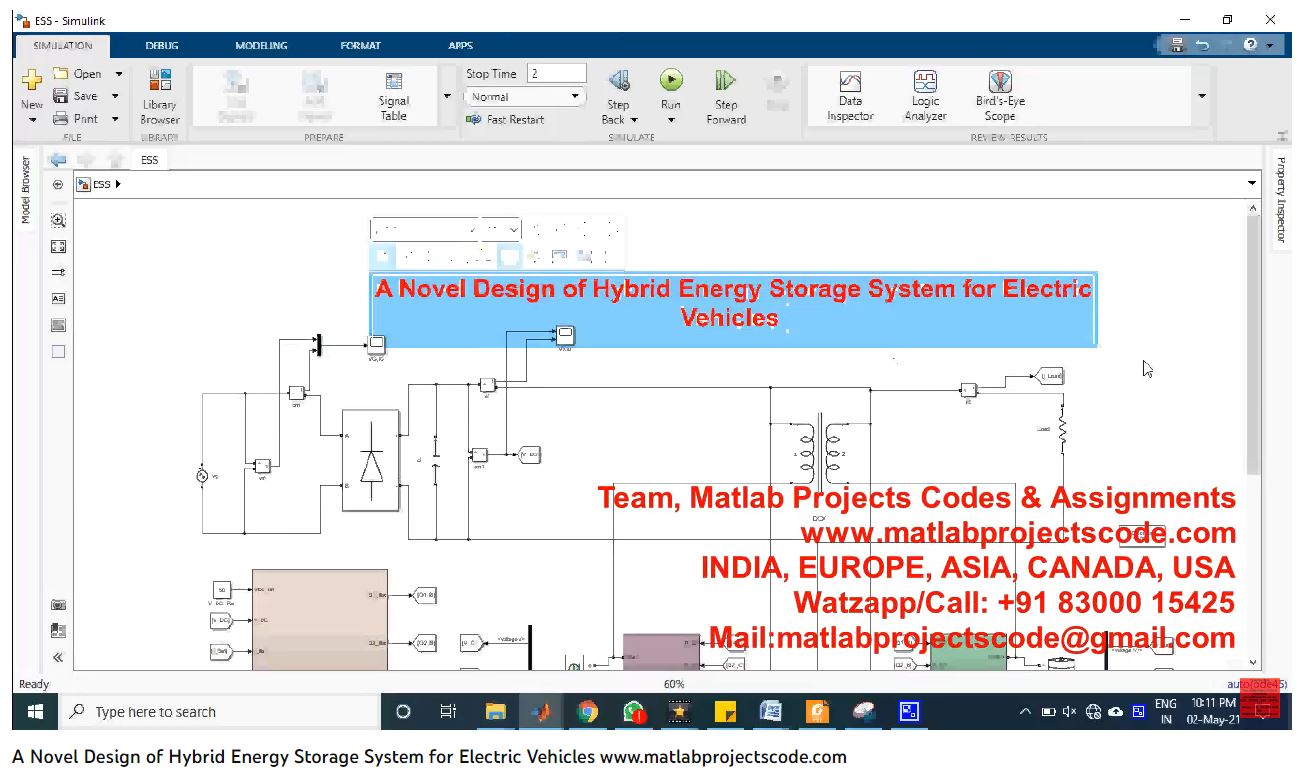Expand the Review Results gallery arrow
Image resolution: width=1303 pixels, height=775 pixels.
pyautogui.click(x=1202, y=96)
